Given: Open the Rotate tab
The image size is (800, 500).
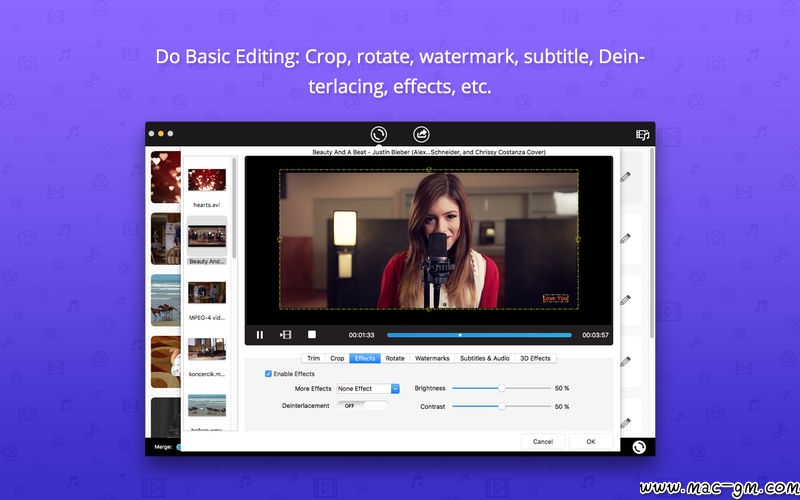Looking at the screenshot, I should (395, 358).
